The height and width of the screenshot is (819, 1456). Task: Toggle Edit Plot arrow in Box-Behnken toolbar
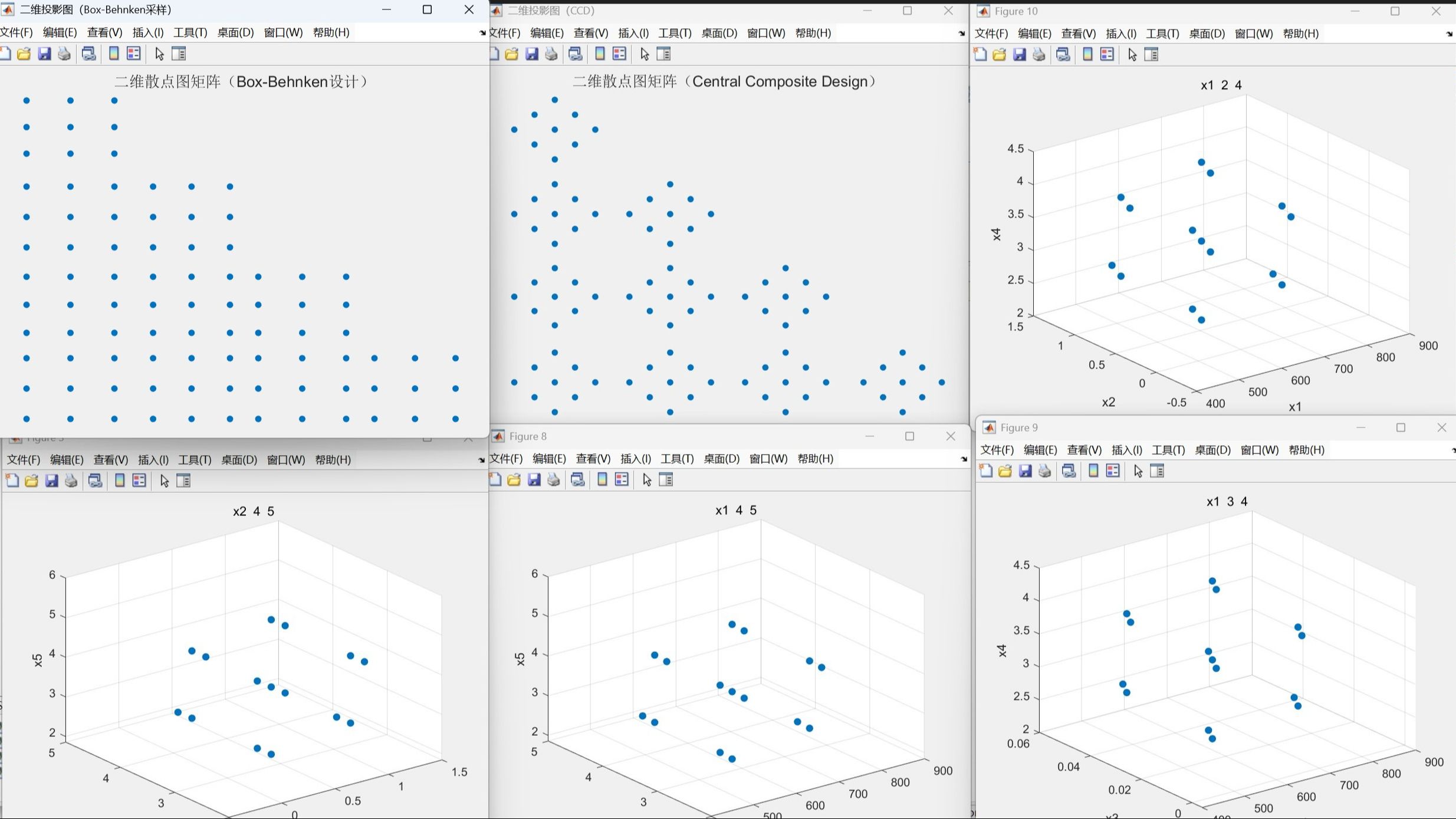point(159,54)
